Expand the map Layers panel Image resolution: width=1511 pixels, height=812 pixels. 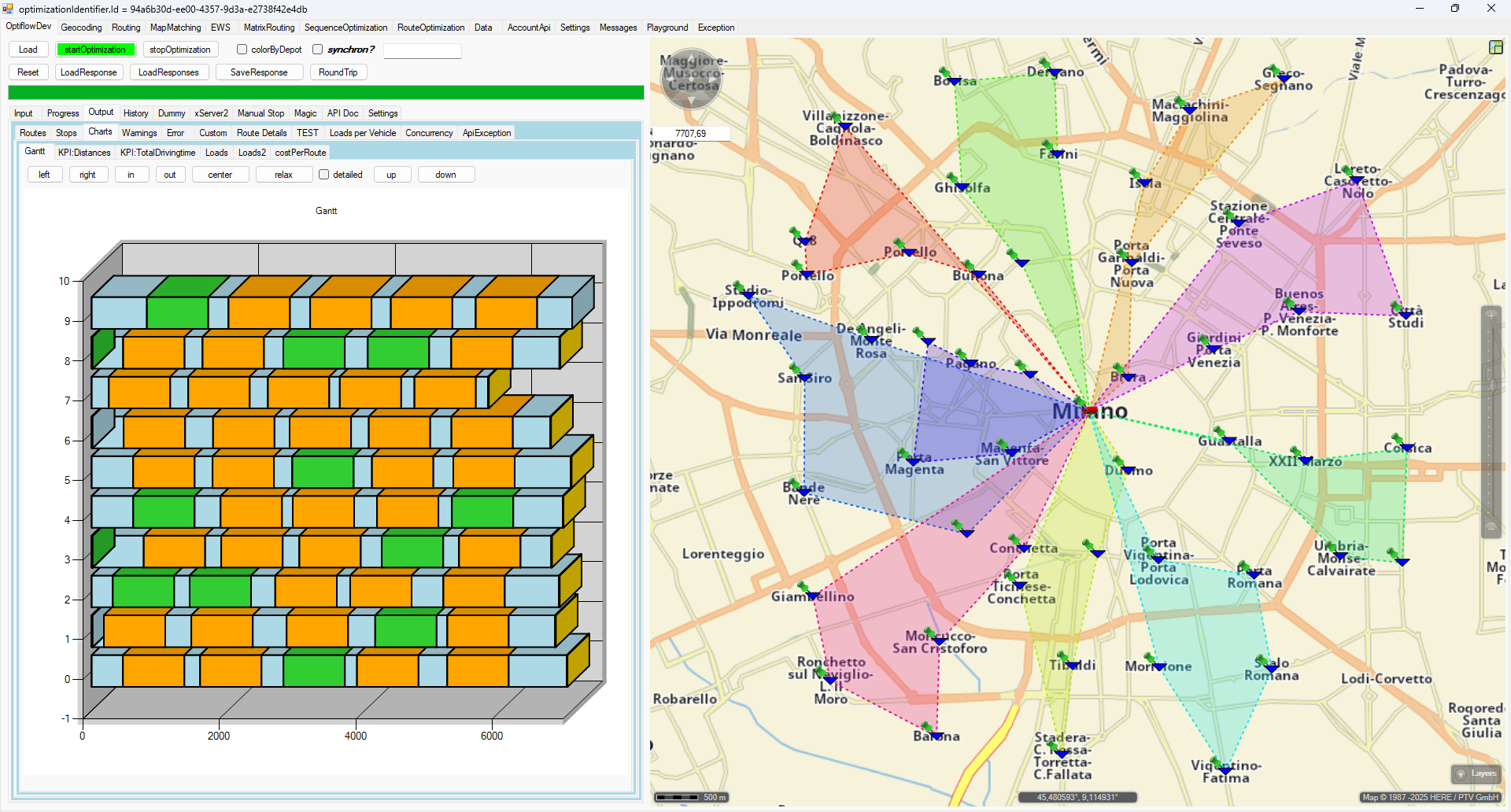click(1476, 774)
